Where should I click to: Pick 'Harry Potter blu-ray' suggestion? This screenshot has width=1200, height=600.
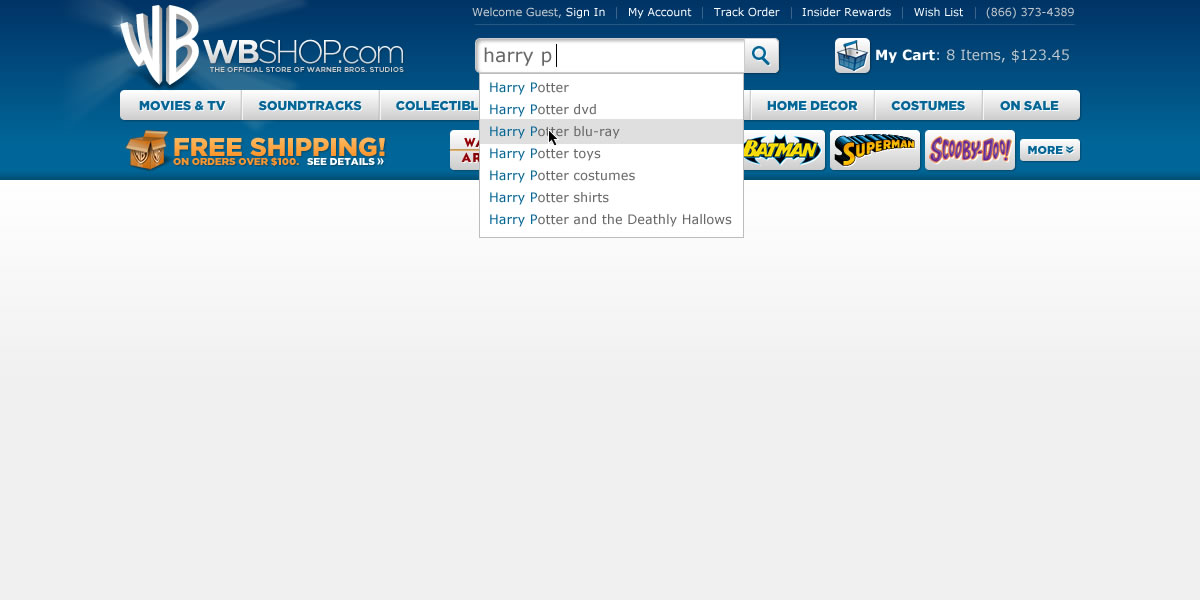554,132
